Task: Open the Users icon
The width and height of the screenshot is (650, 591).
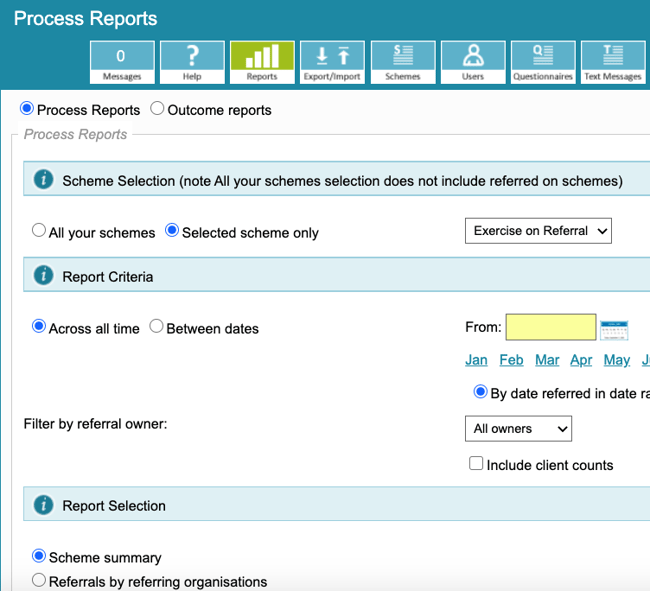Action: click(x=473, y=62)
